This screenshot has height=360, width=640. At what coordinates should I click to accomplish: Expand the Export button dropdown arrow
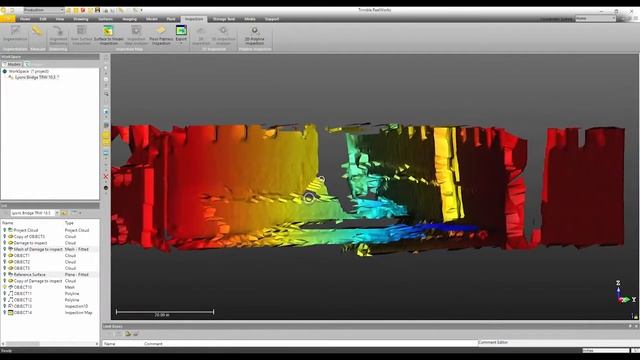[181, 43]
